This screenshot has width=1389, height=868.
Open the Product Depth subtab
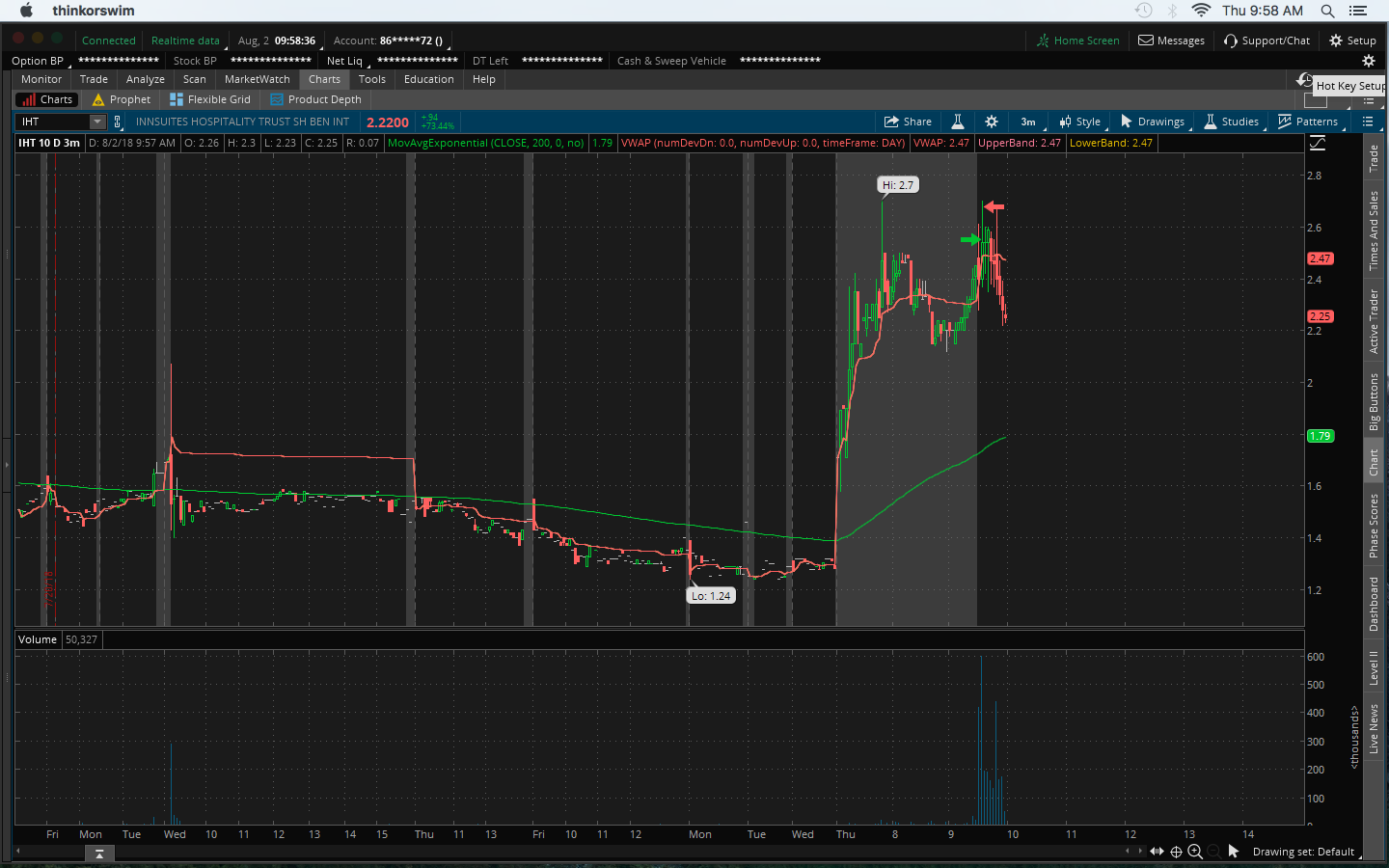[316, 99]
